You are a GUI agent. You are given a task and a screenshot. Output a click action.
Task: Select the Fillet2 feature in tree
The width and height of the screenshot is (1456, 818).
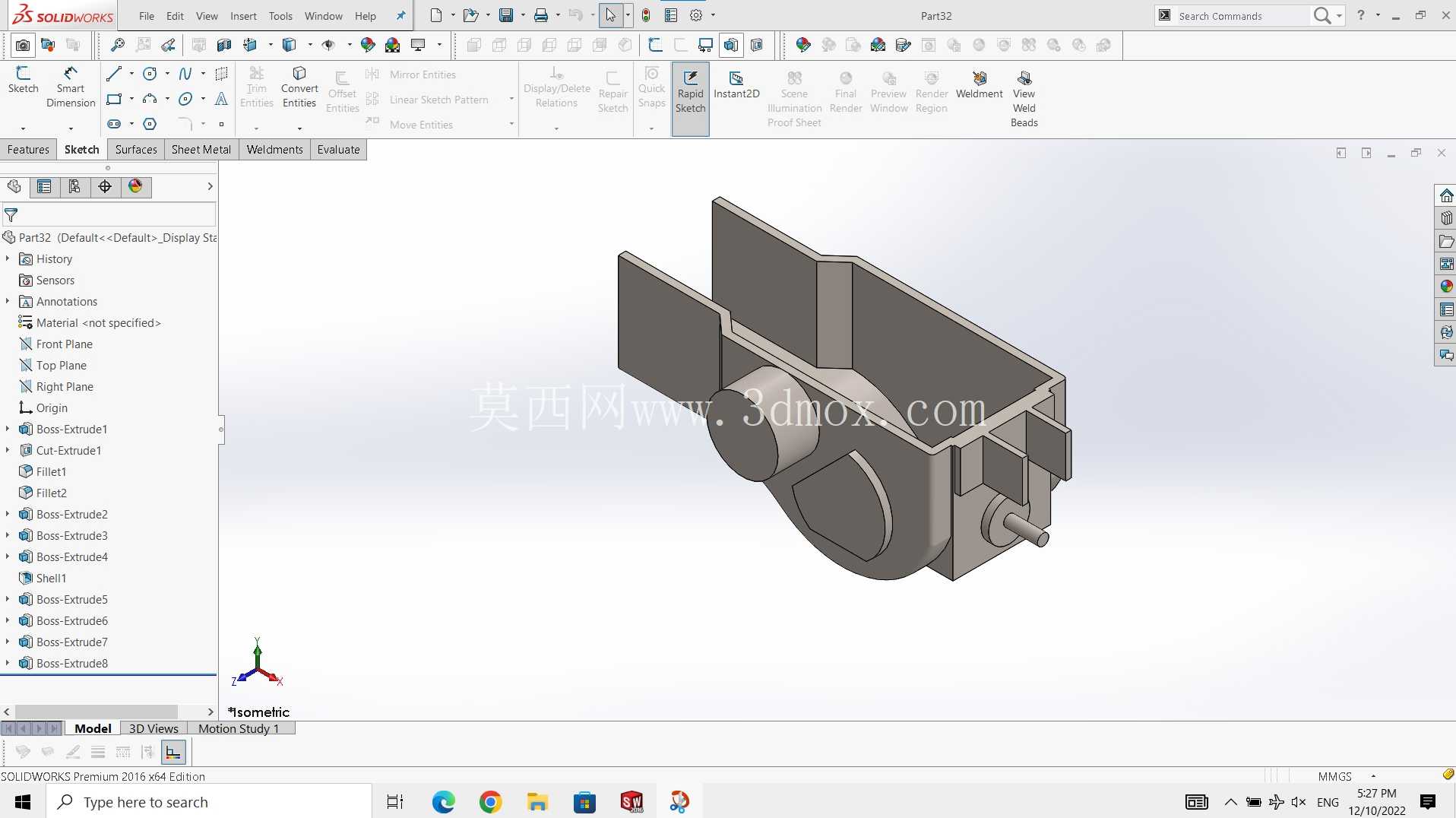(51, 493)
